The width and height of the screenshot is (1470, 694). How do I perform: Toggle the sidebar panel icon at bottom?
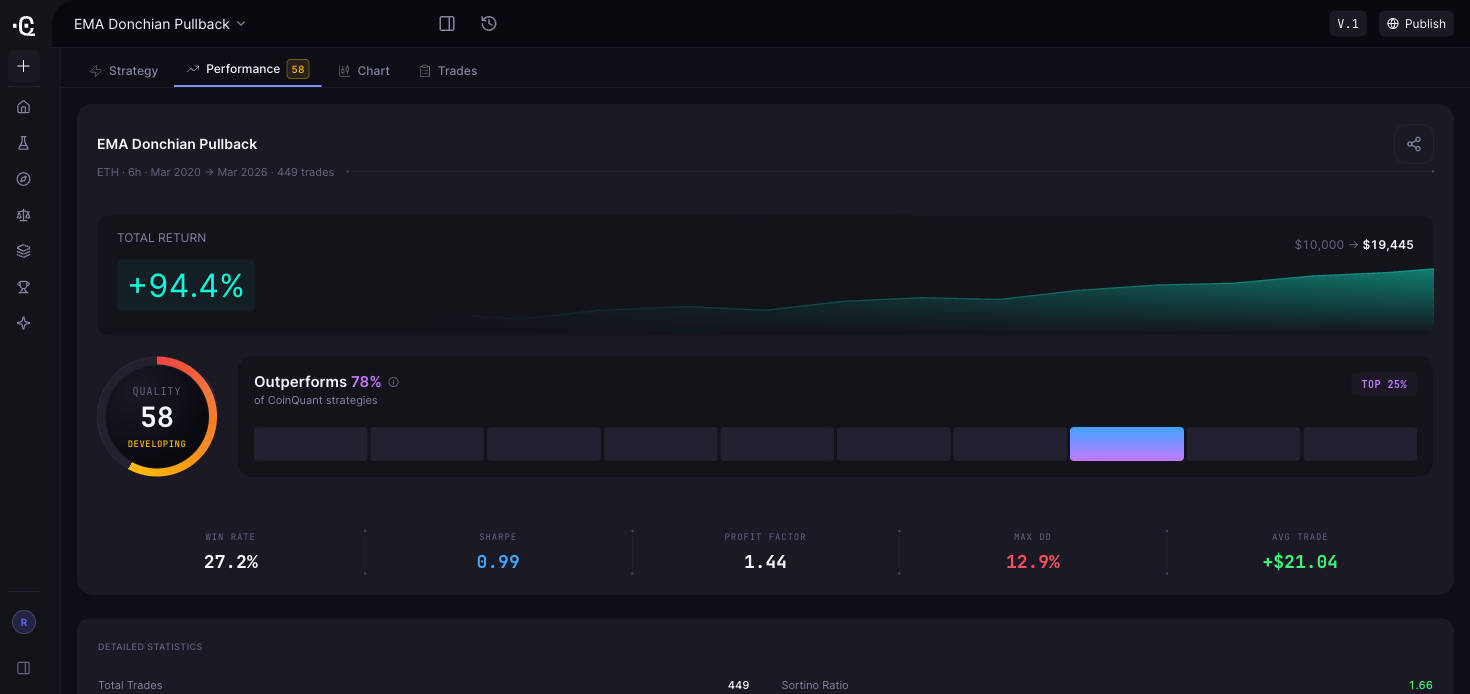[24, 667]
